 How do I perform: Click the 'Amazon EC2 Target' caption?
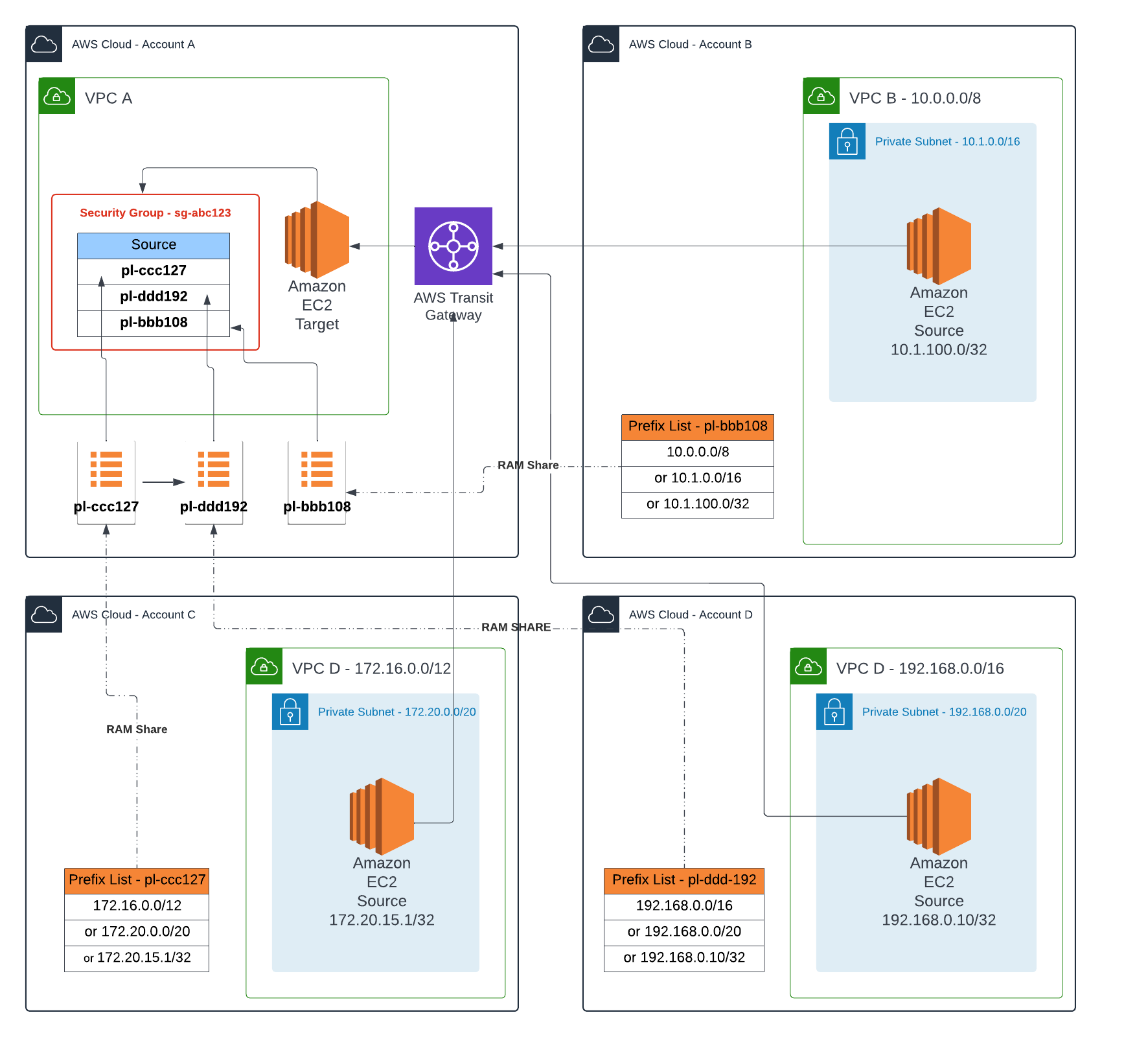(x=317, y=305)
